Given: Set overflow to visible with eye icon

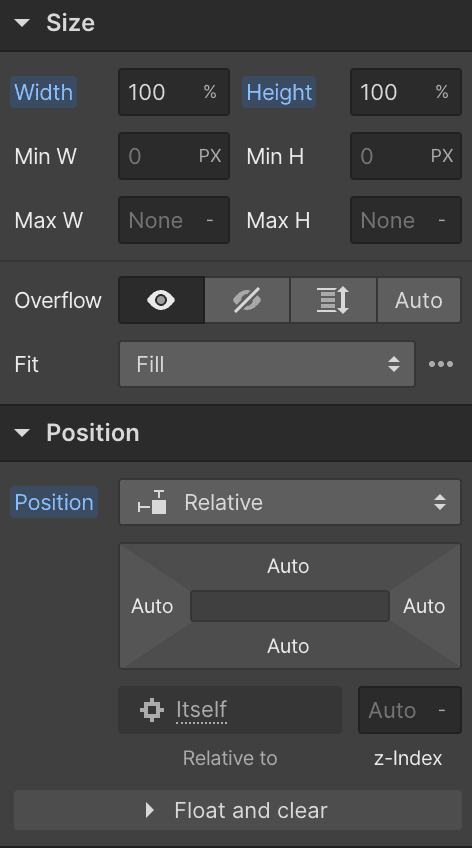Looking at the screenshot, I should coord(161,300).
